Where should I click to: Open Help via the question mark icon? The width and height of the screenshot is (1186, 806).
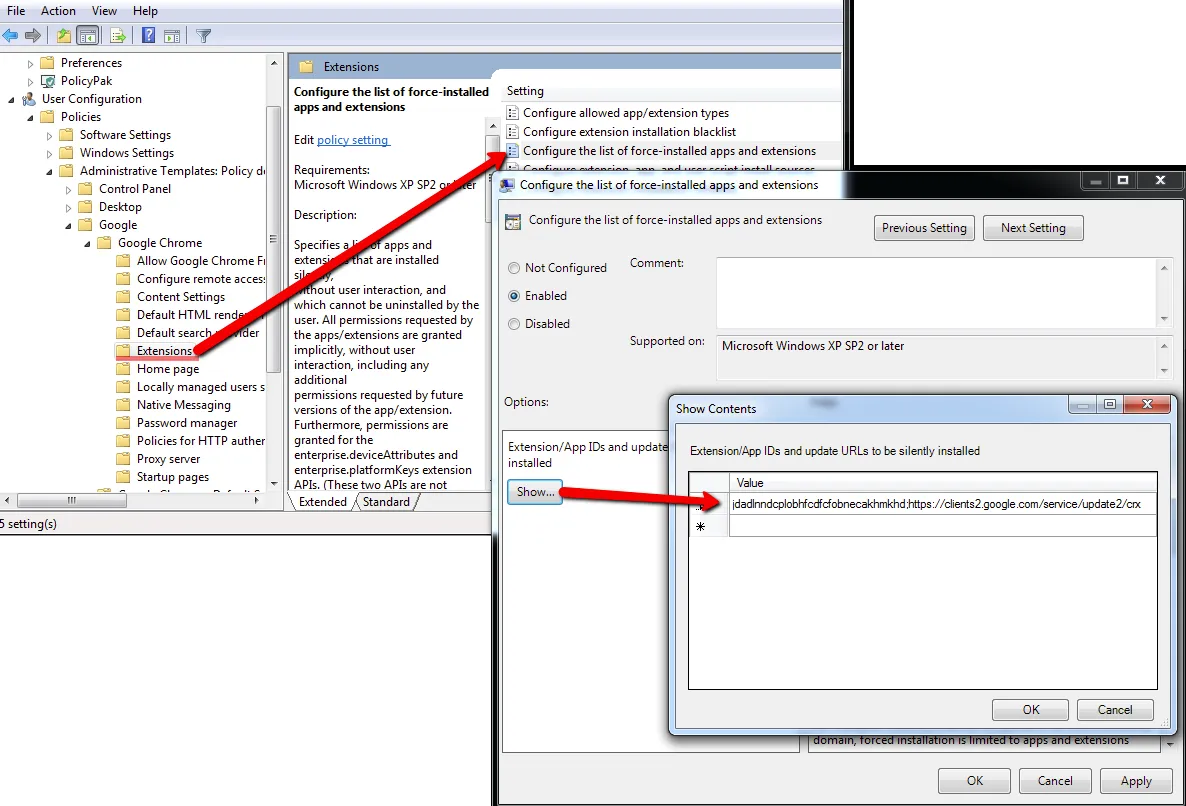pos(148,36)
